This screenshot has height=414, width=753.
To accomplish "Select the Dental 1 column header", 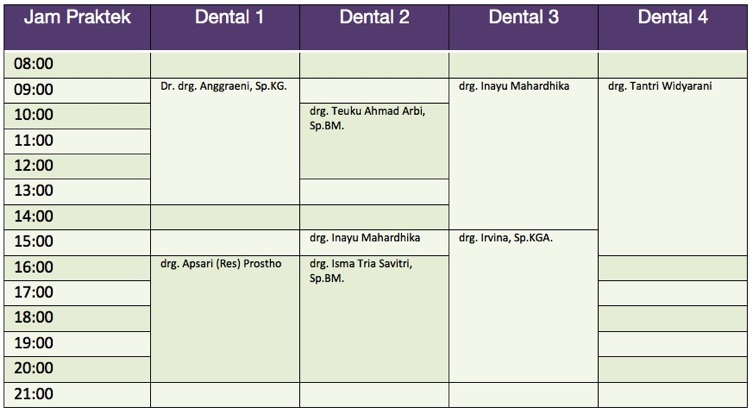I will (x=224, y=18).
